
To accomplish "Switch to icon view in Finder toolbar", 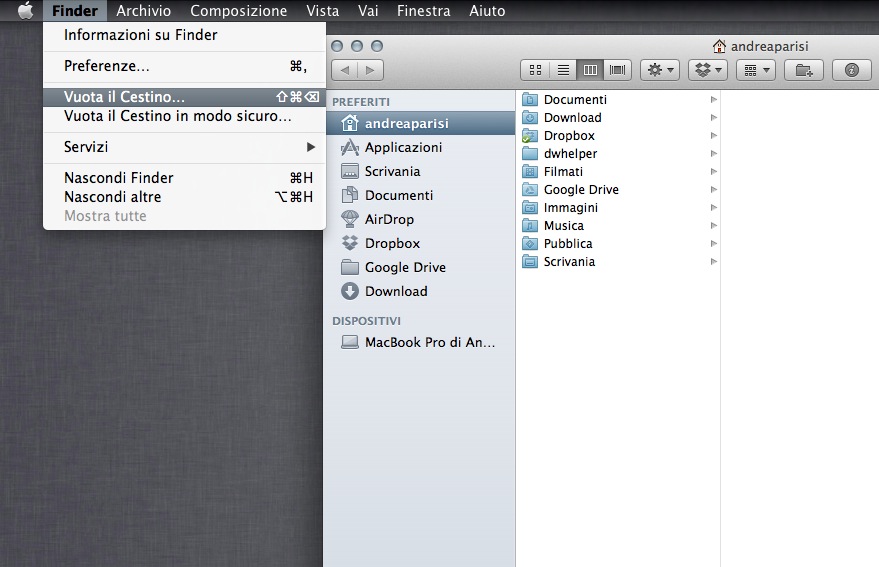I will point(535,70).
